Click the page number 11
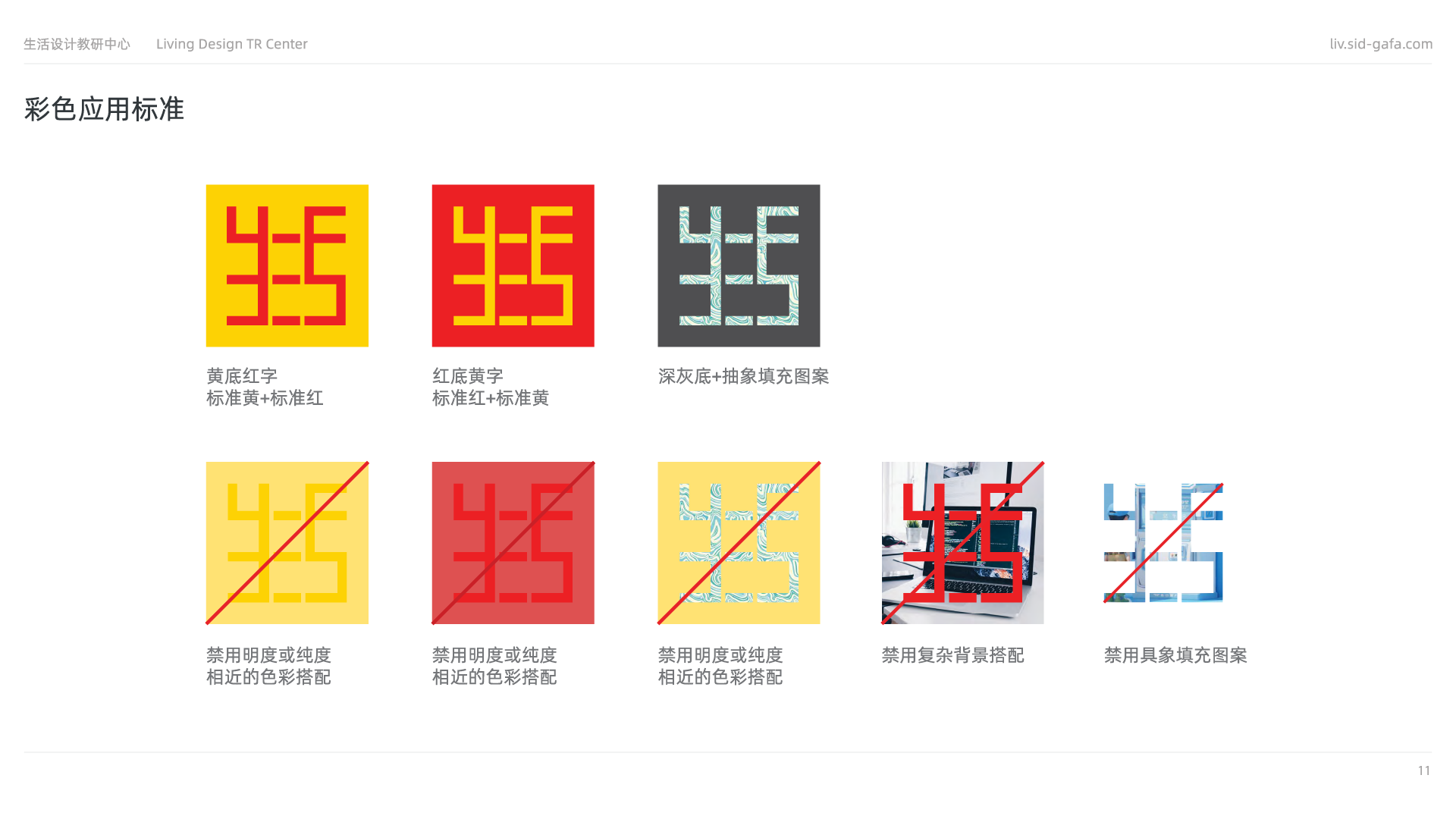Screen dimensions: 1456x819 point(1424,770)
